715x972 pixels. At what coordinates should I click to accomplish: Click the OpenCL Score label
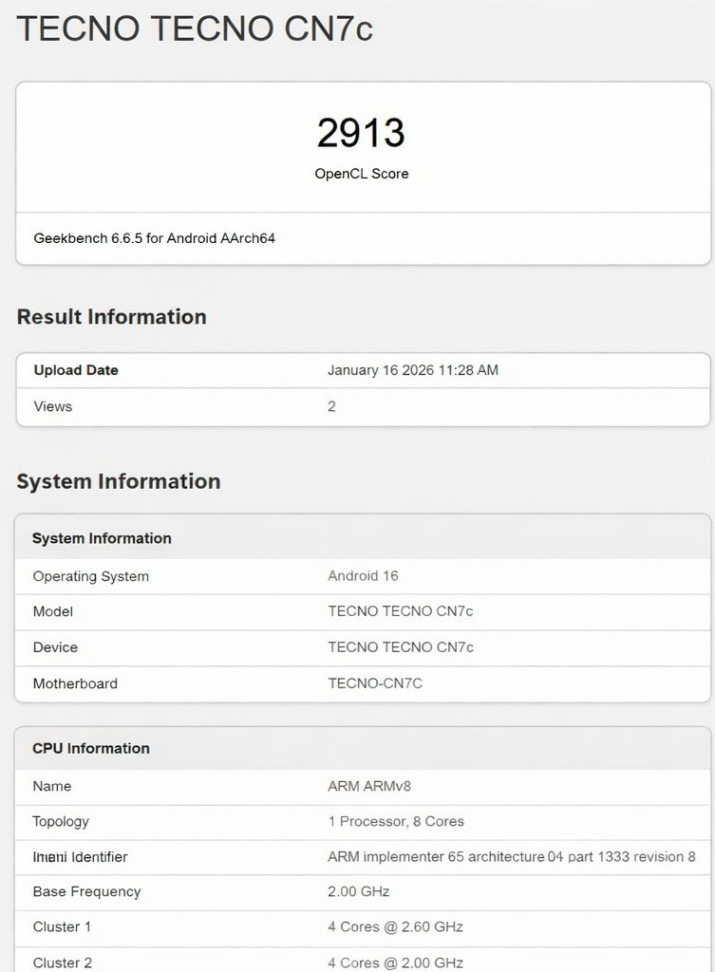click(x=361, y=174)
